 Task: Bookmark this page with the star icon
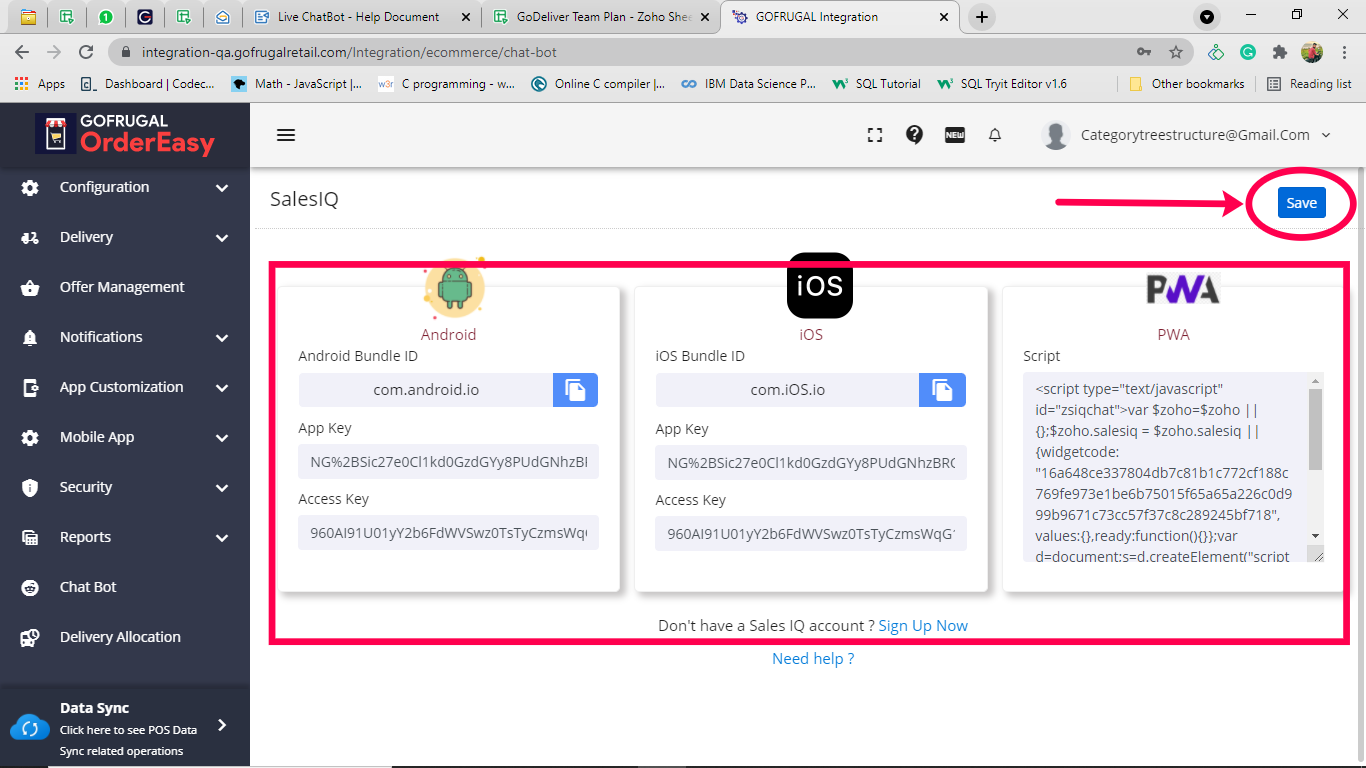click(1176, 52)
